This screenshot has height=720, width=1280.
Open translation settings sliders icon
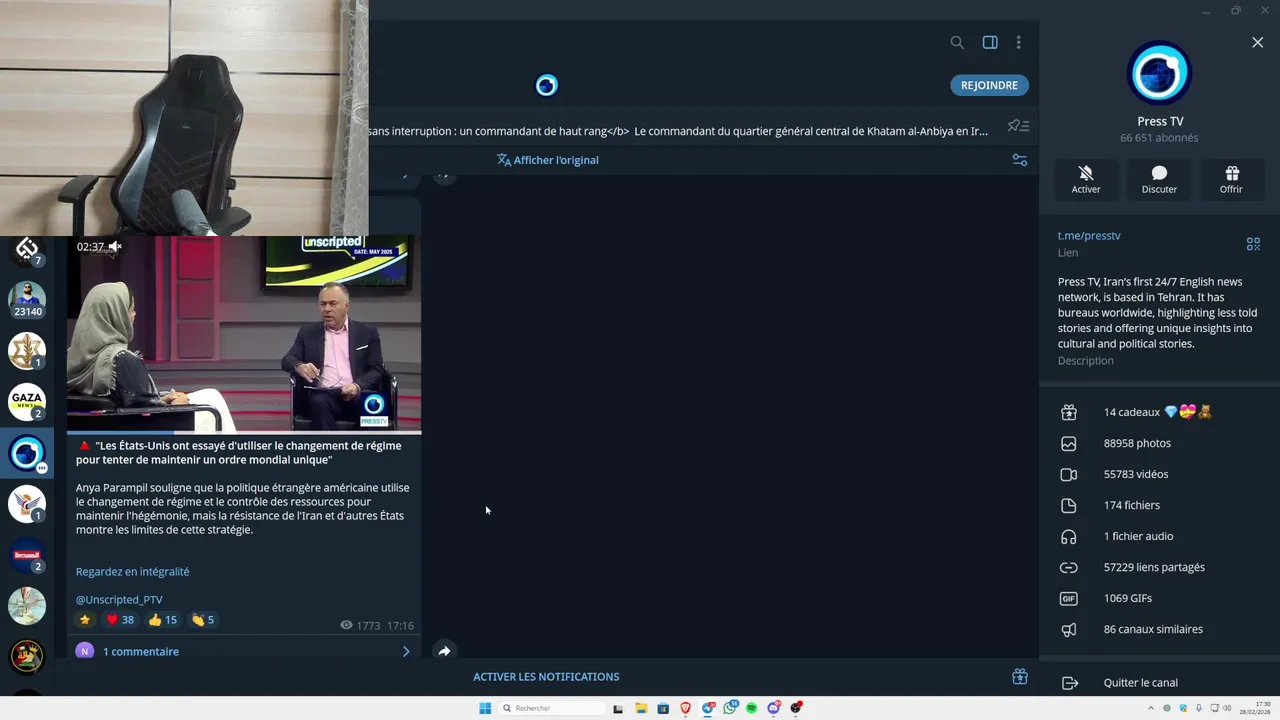point(1019,160)
